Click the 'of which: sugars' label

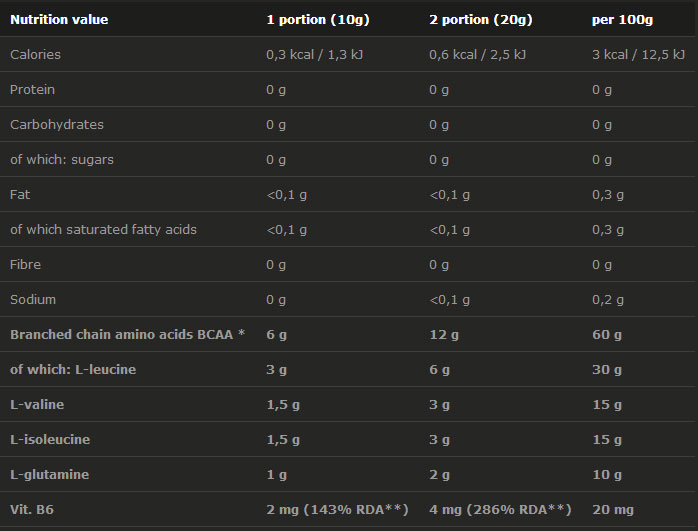pos(62,159)
